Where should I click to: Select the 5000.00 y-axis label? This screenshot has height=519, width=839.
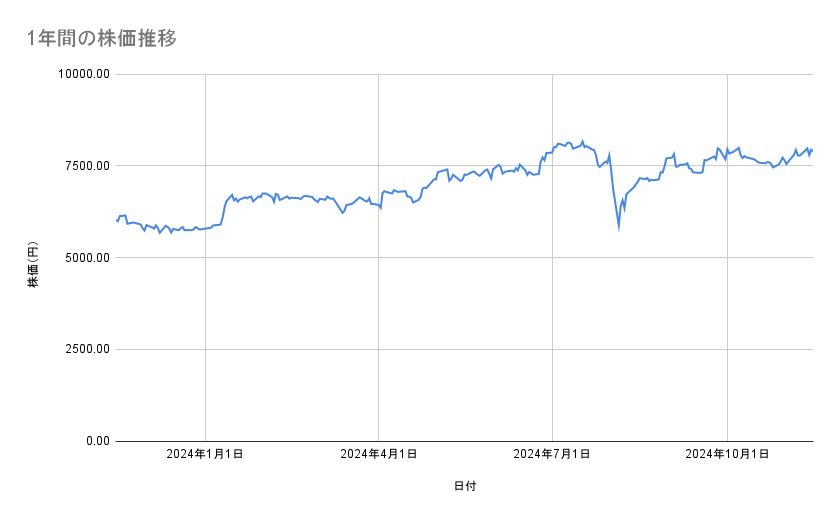click(86, 258)
